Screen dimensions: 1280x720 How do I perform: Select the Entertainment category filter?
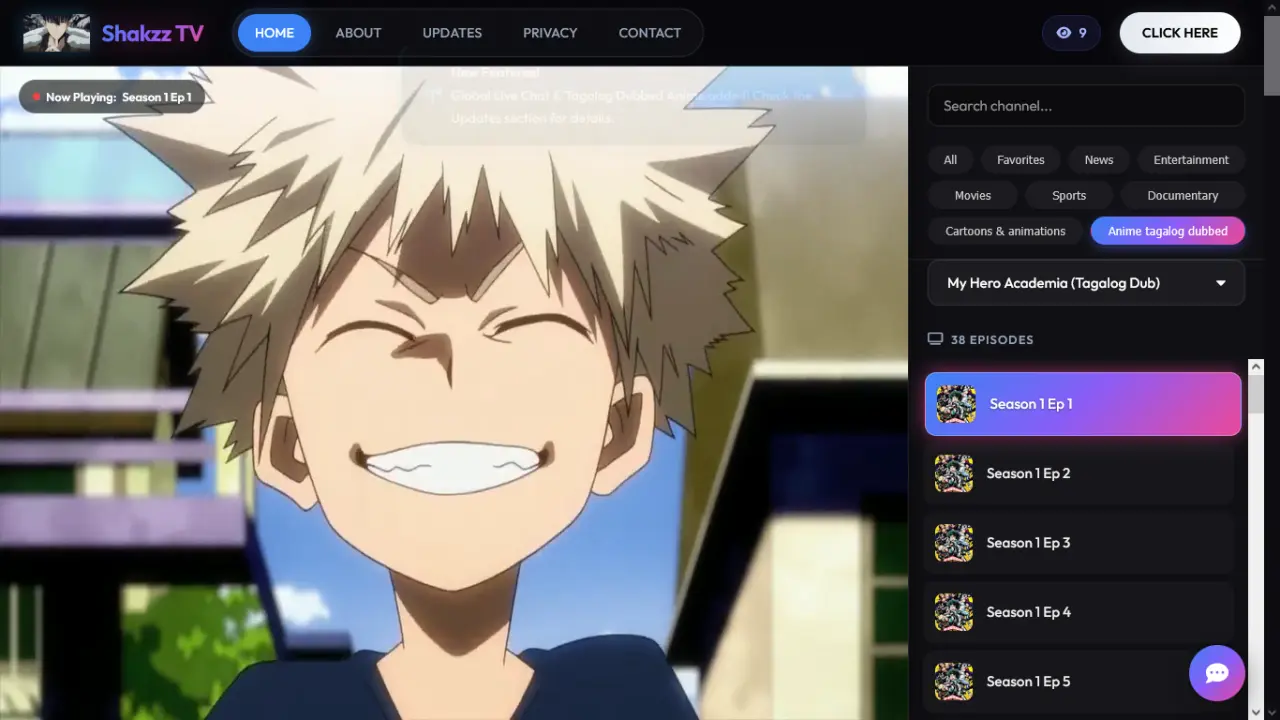pyautogui.click(x=1191, y=160)
